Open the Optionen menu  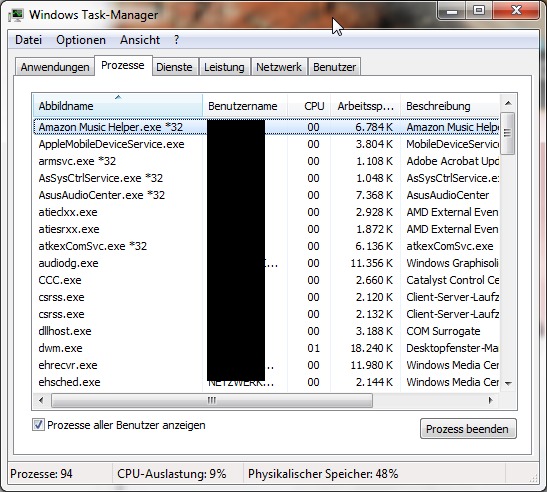click(81, 40)
